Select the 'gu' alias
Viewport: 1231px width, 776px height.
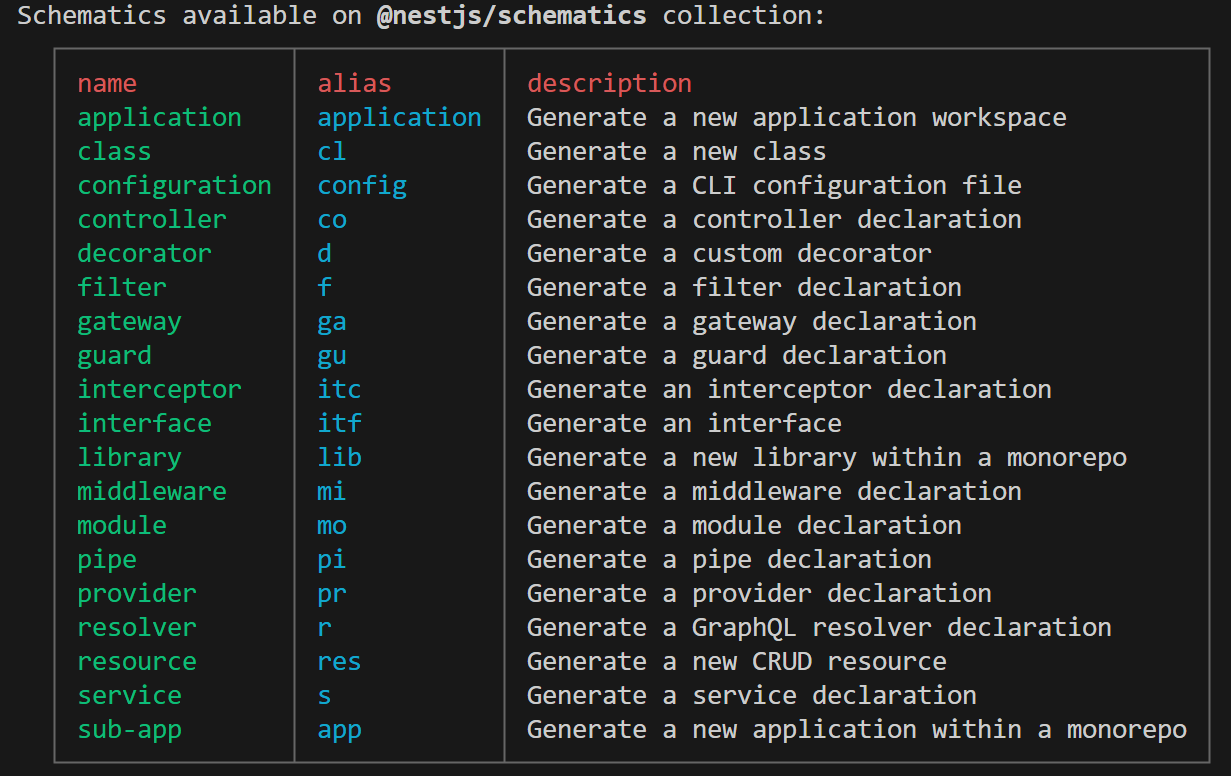(332, 356)
